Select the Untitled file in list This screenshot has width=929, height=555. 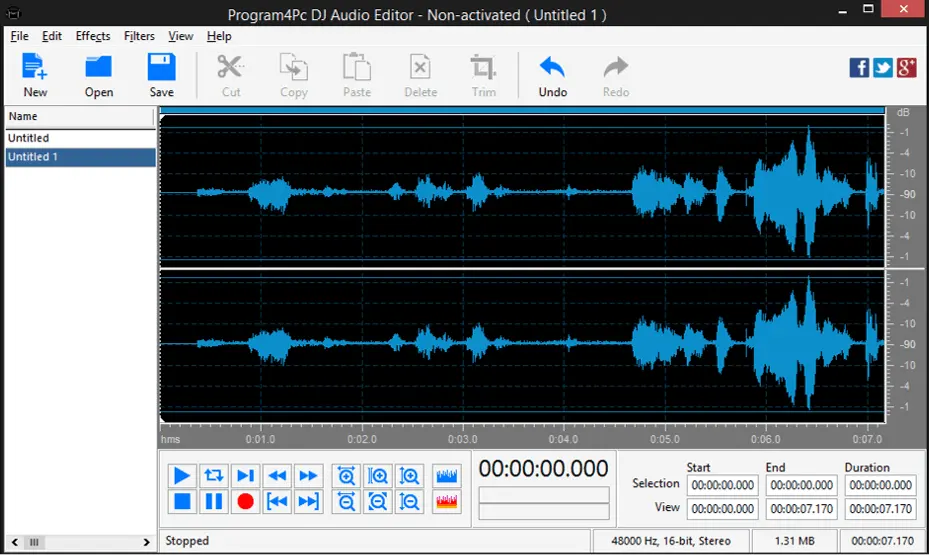point(81,138)
